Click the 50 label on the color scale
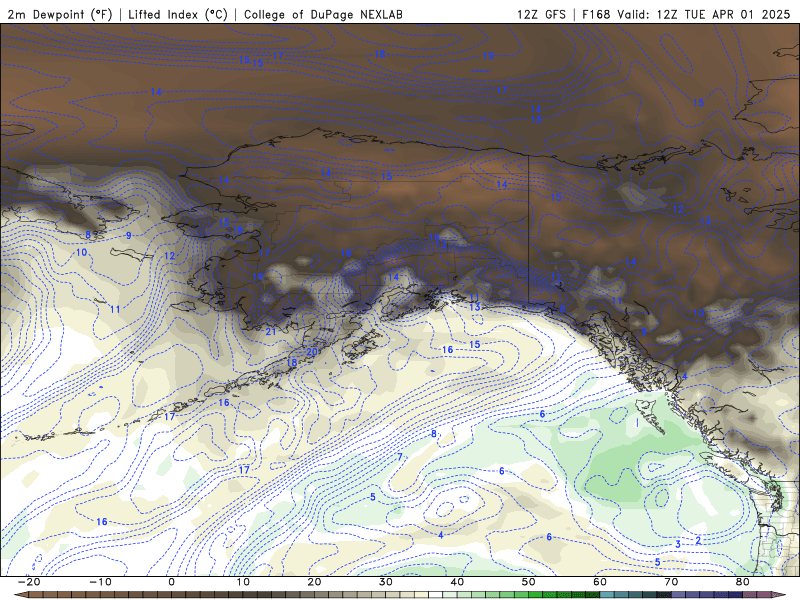The width and height of the screenshot is (800, 600). [529, 582]
